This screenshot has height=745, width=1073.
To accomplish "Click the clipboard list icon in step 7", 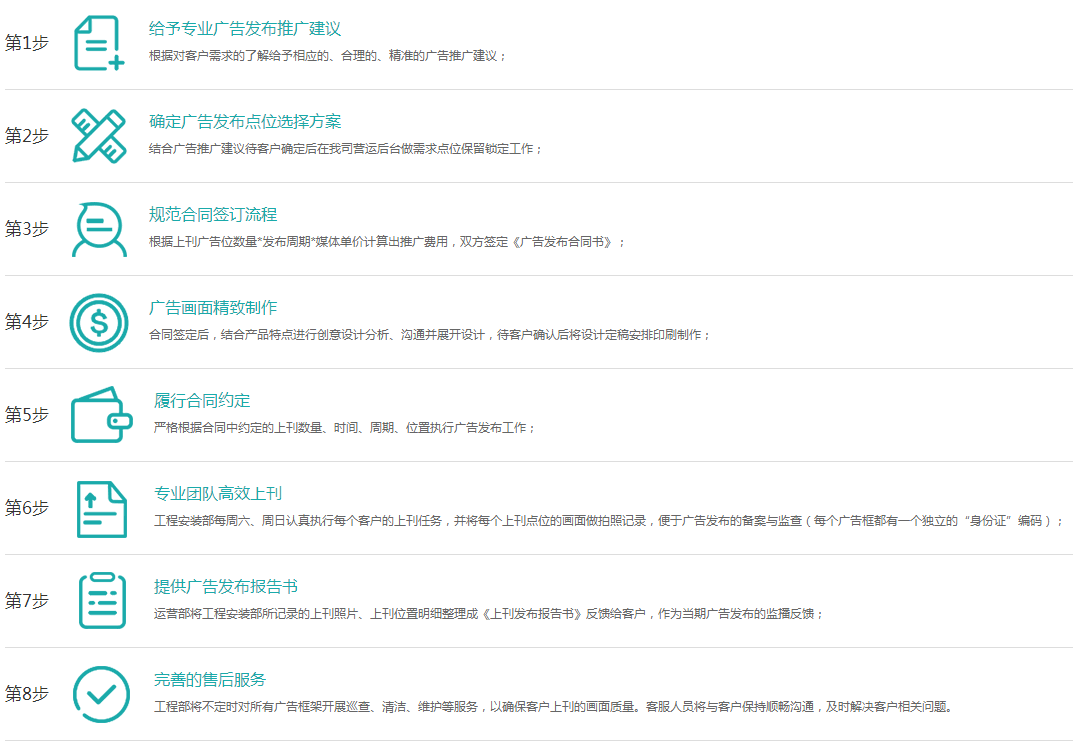I will (102, 601).
